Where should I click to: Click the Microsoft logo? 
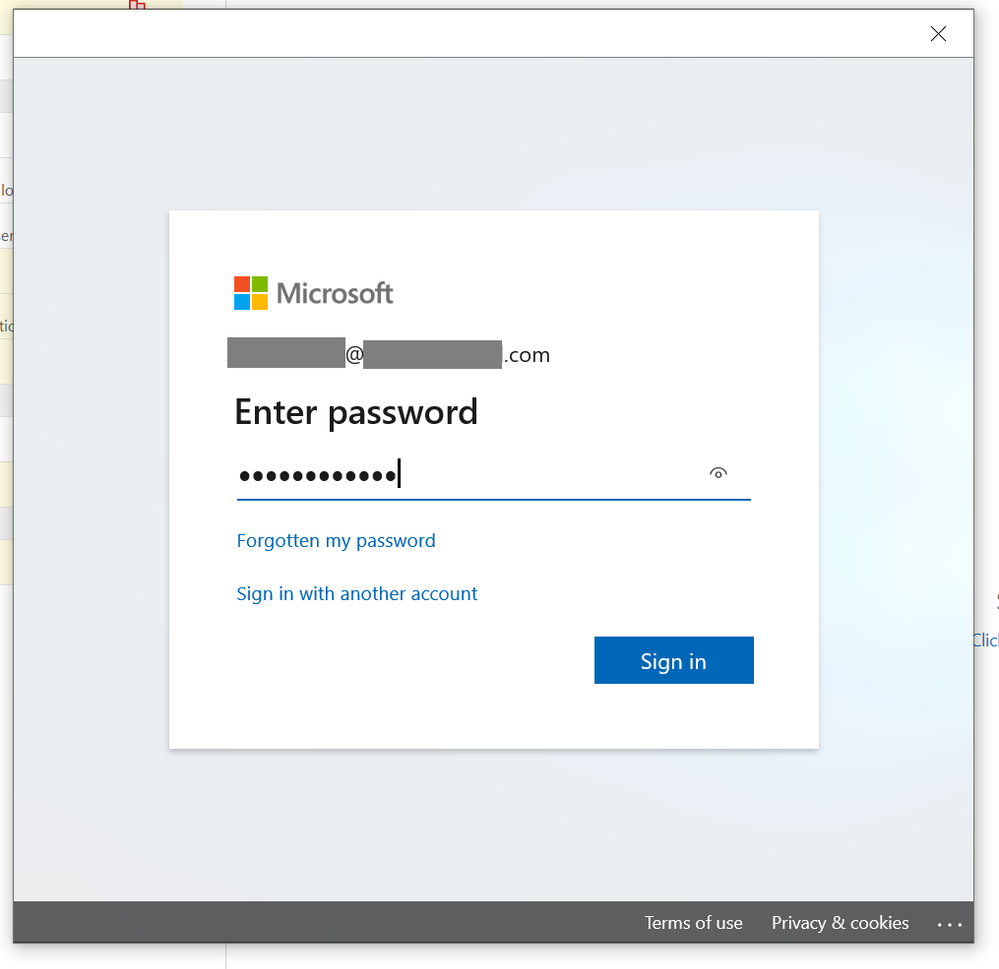tap(313, 293)
